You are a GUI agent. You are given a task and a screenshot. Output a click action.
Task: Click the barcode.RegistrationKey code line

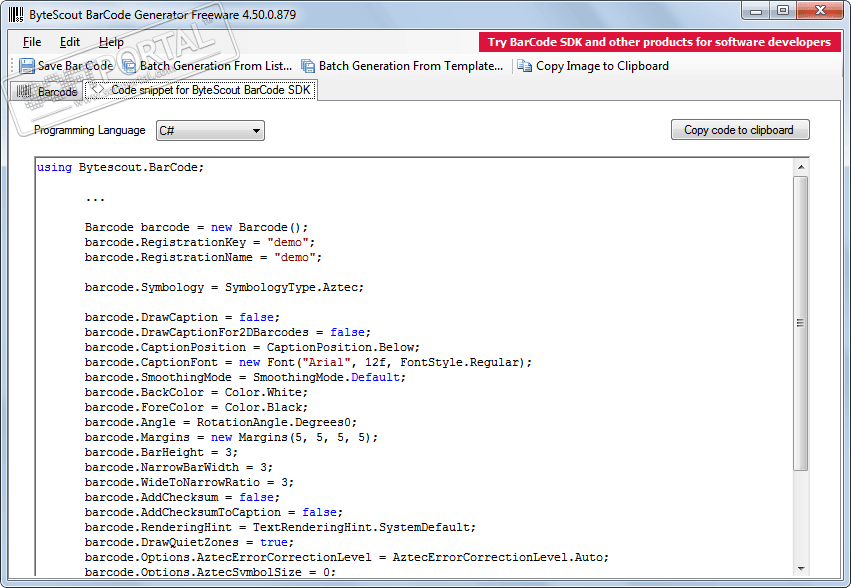[200, 242]
